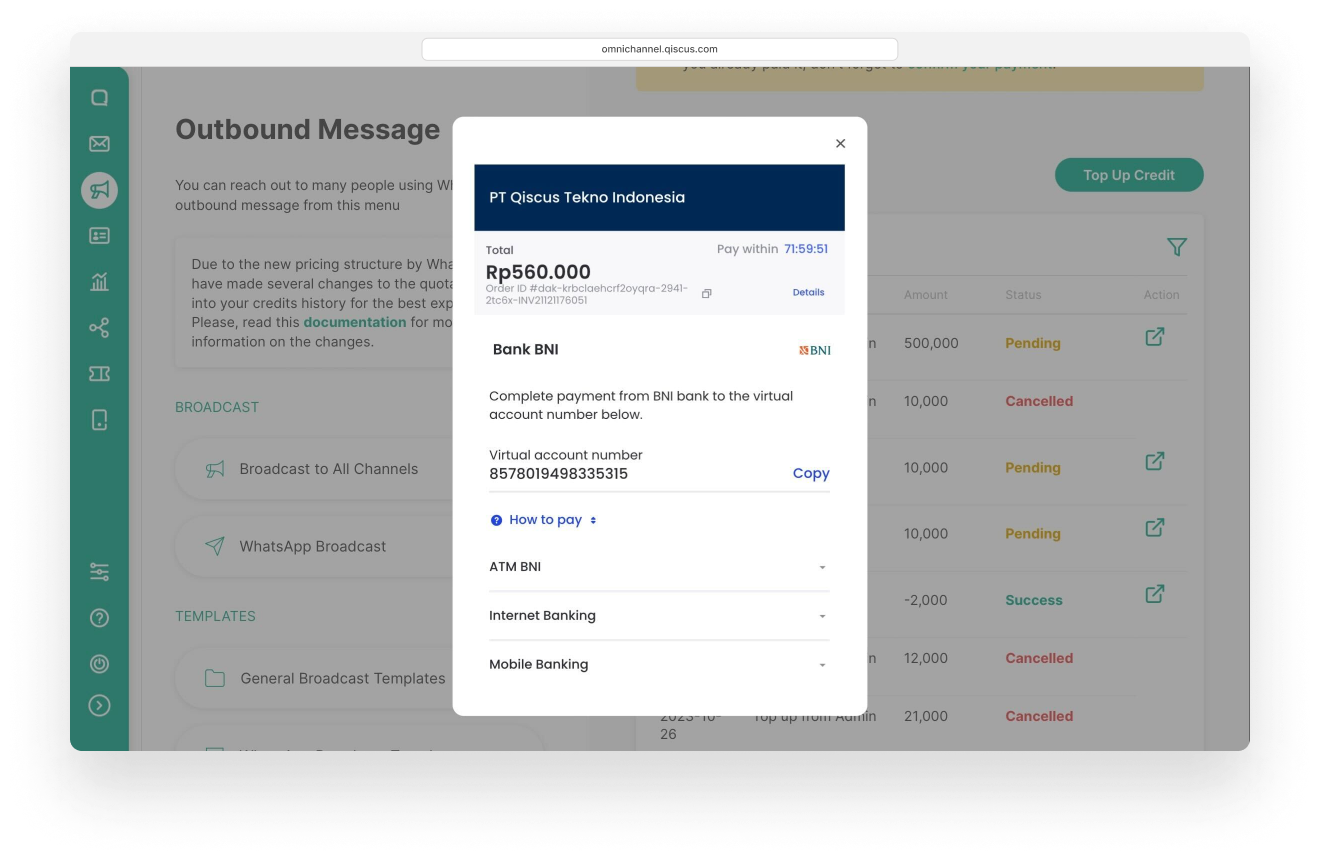Open the documentation link

tap(355, 322)
